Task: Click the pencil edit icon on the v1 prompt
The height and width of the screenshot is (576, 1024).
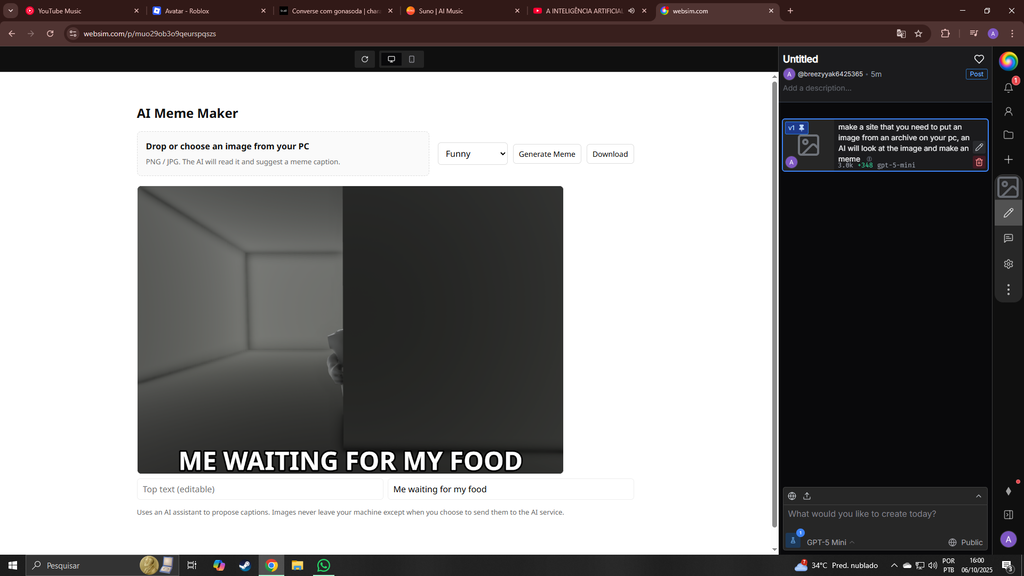Action: tap(979, 147)
